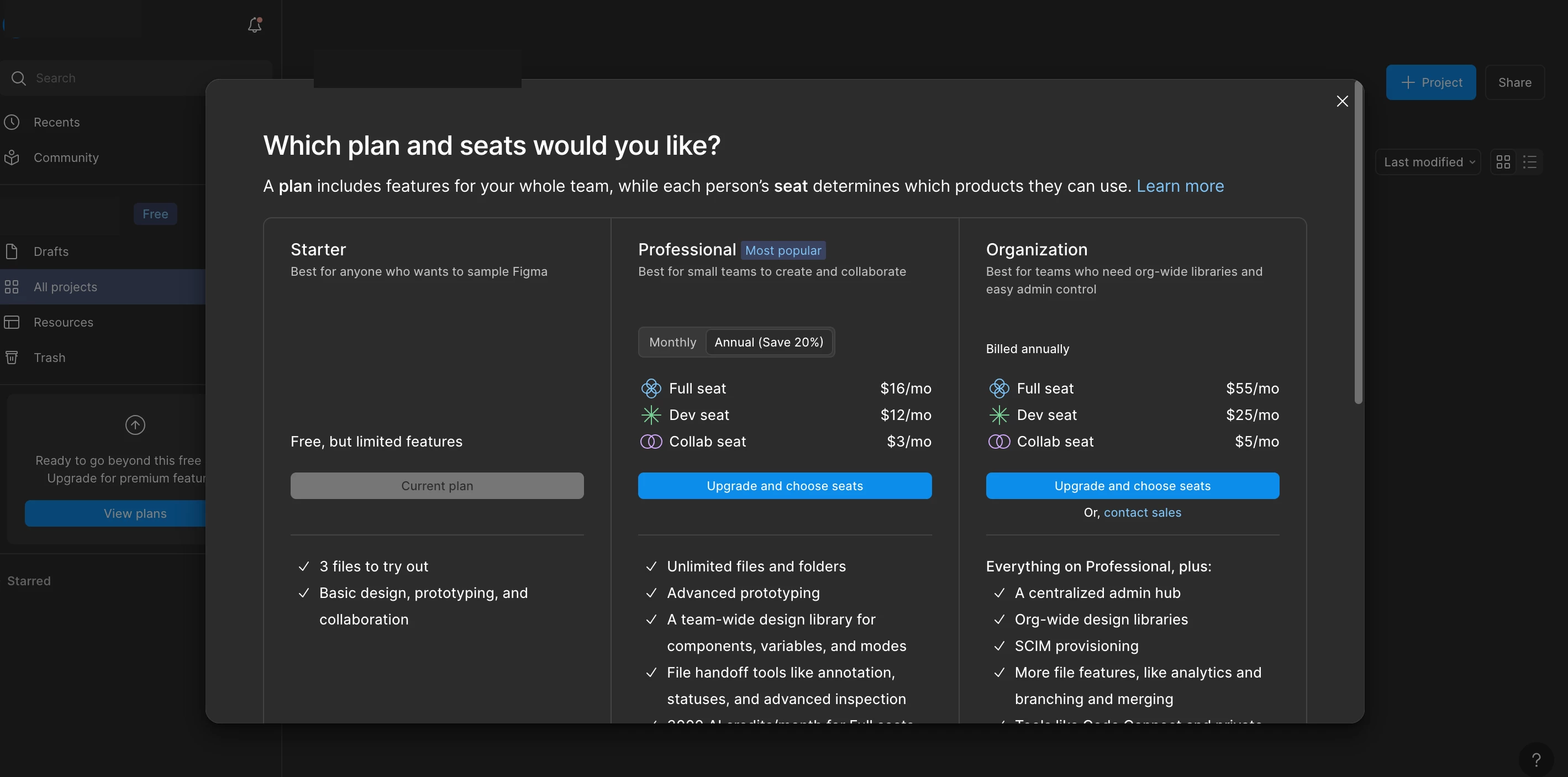Close the plan selection dialog
The height and width of the screenshot is (777, 1568).
coord(1341,101)
